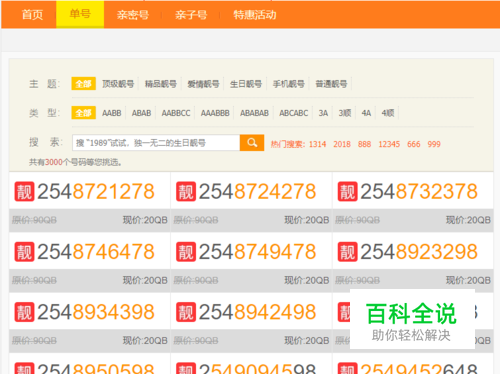The image size is (500, 374).
Task: Click the search input field for numbers
Action: [156, 143]
